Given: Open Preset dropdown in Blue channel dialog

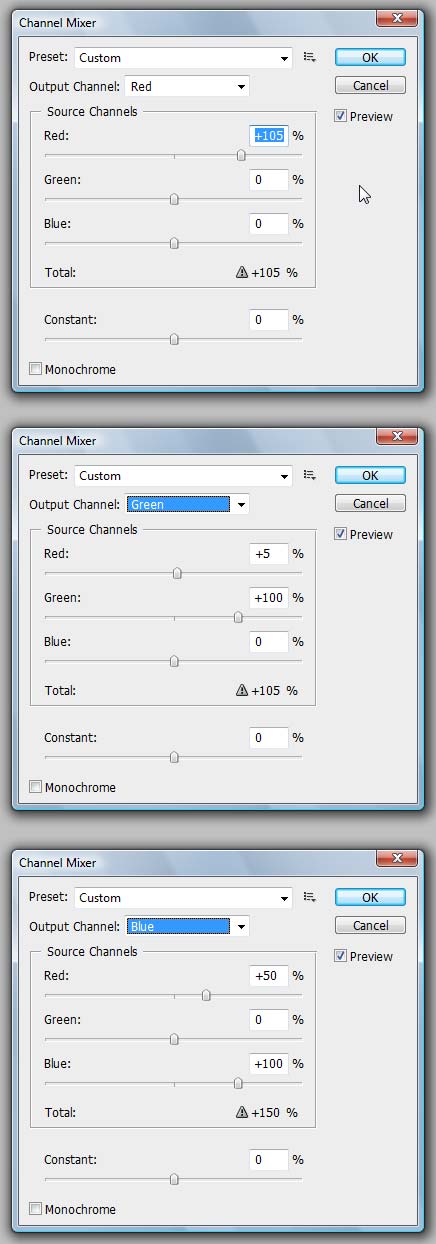Looking at the screenshot, I should click(184, 898).
